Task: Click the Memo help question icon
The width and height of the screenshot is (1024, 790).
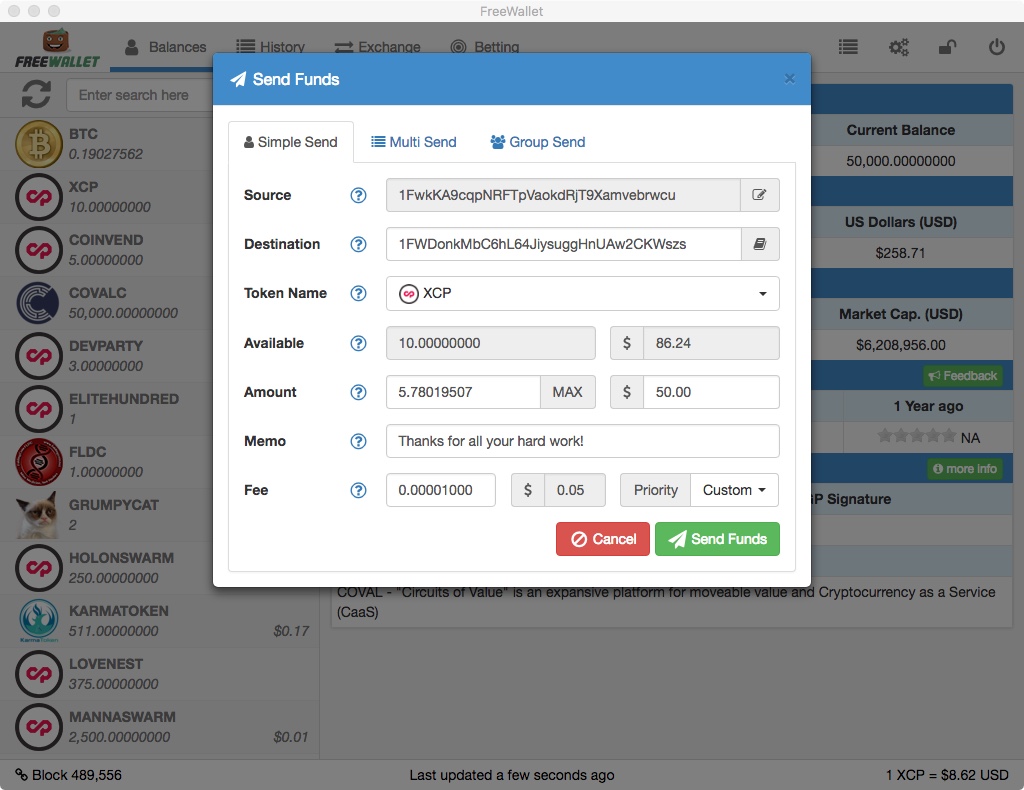Action: (358, 441)
